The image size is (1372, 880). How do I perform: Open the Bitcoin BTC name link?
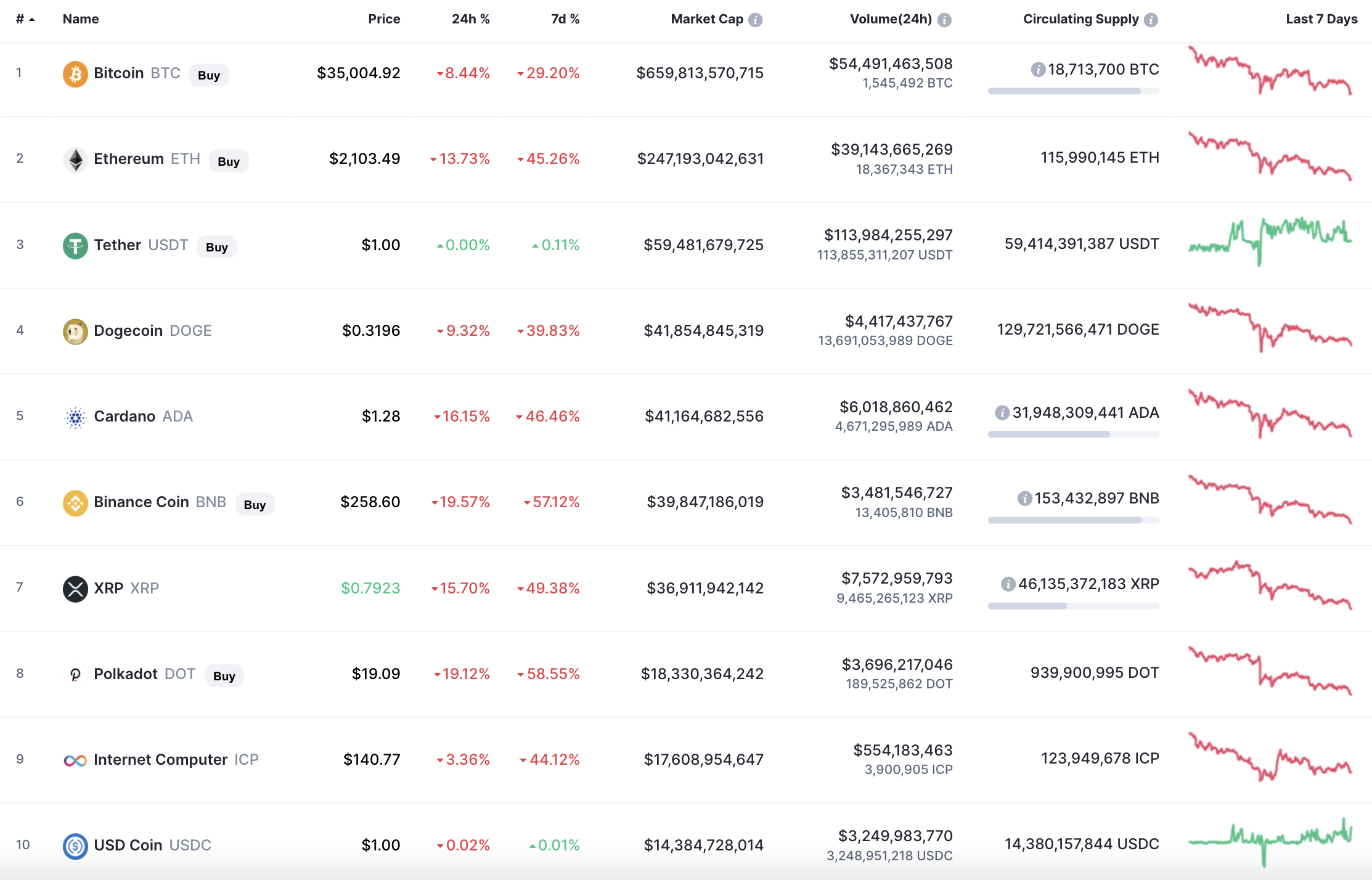pyautogui.click(x=137, y=73)
